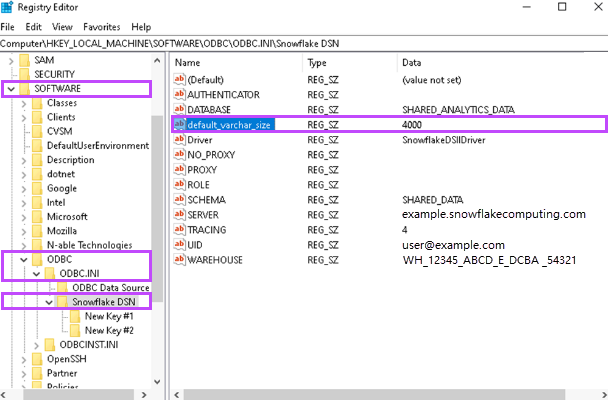Screen dimensions: 608x400
Task: Collapse the ODBC key arrow
Action: tap(24, 260)
